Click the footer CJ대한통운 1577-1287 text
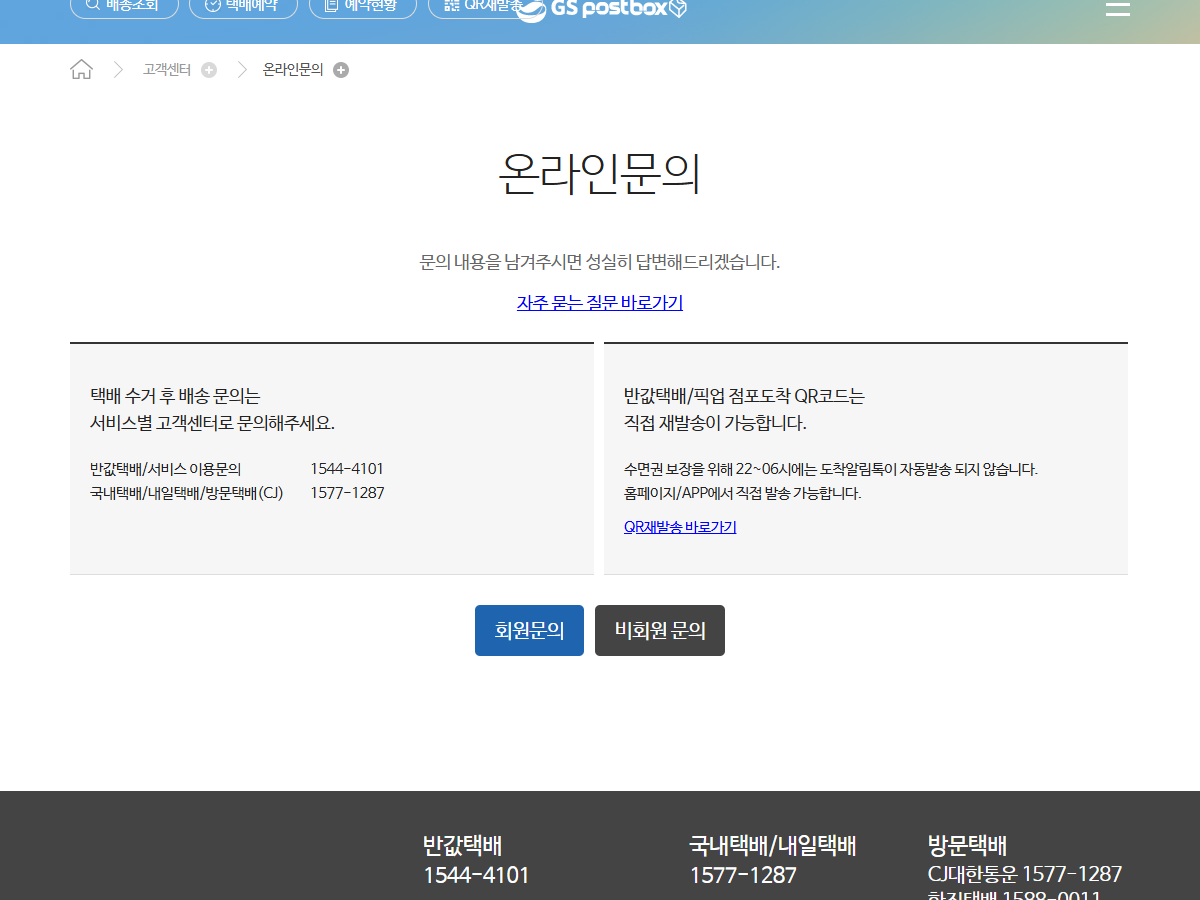Screen dimensions: 1200x900 tap(1025, 874)
